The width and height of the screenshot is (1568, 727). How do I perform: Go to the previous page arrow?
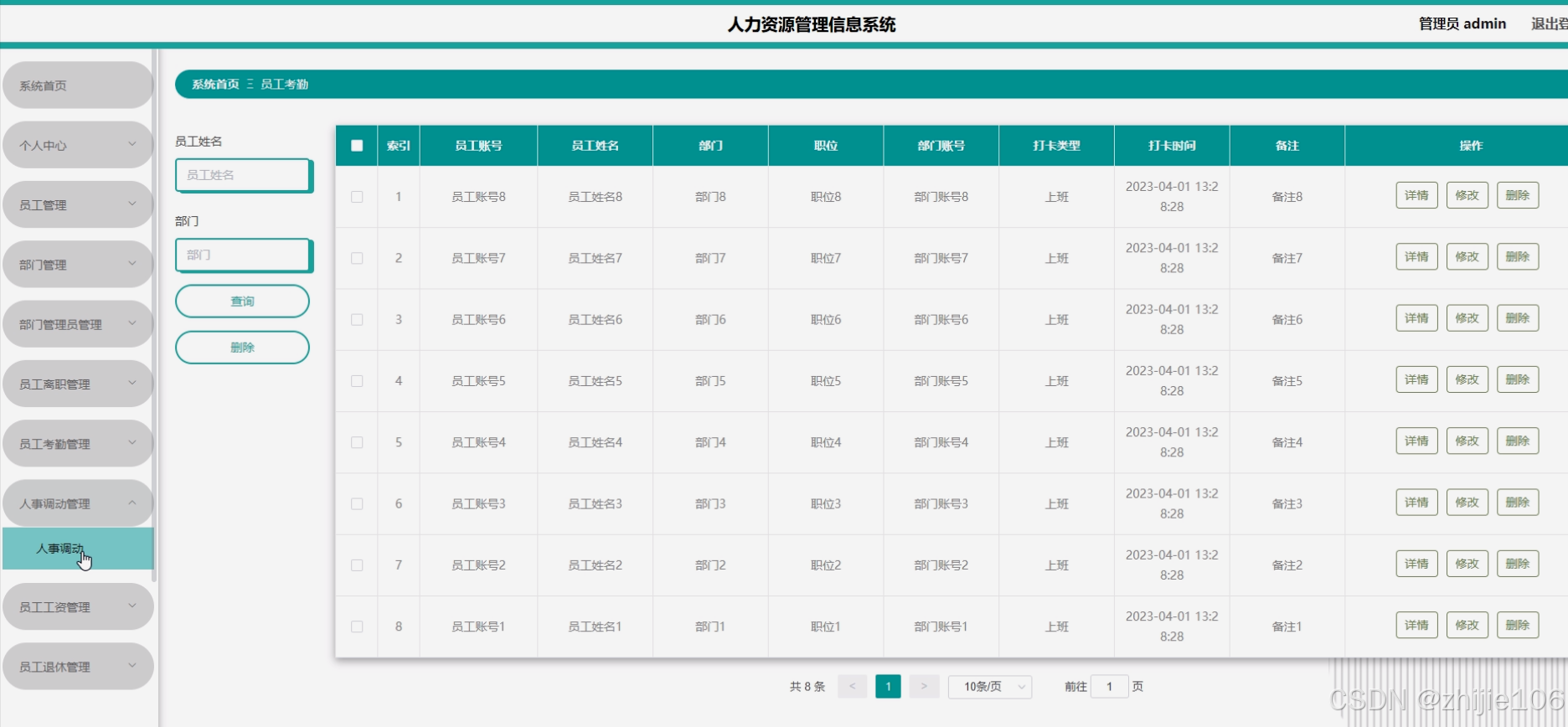[852, 687]
